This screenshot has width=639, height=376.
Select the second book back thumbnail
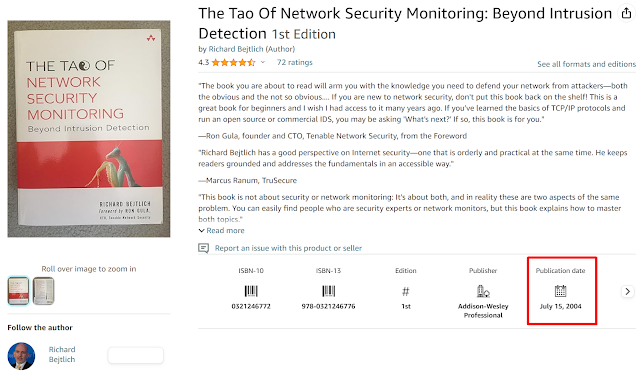point(43,291)
